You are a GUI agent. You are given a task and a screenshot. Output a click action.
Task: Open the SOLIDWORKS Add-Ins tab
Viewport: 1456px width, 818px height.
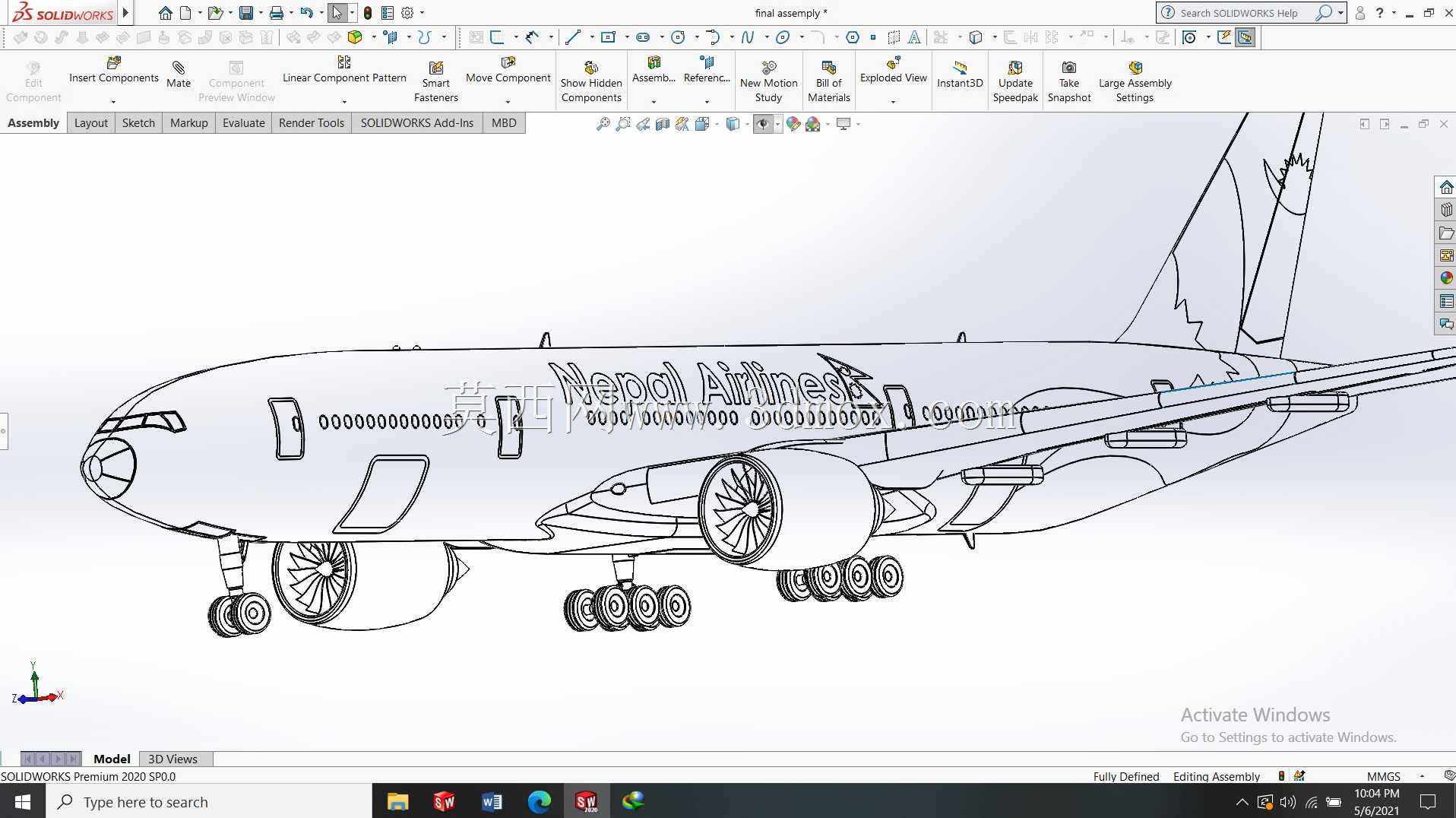(417, 123)
